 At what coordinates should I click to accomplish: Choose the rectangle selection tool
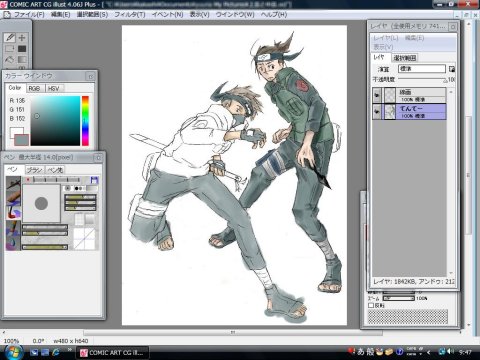click(x=10, y=49)
